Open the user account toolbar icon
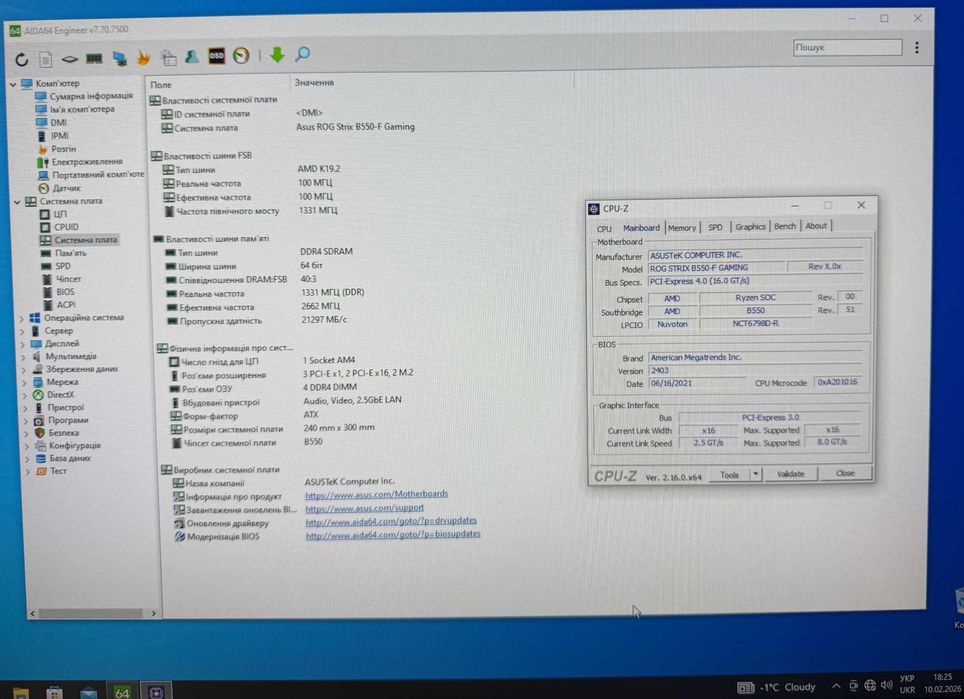Screen dimensions: 964x699 (x=192, y=57)
